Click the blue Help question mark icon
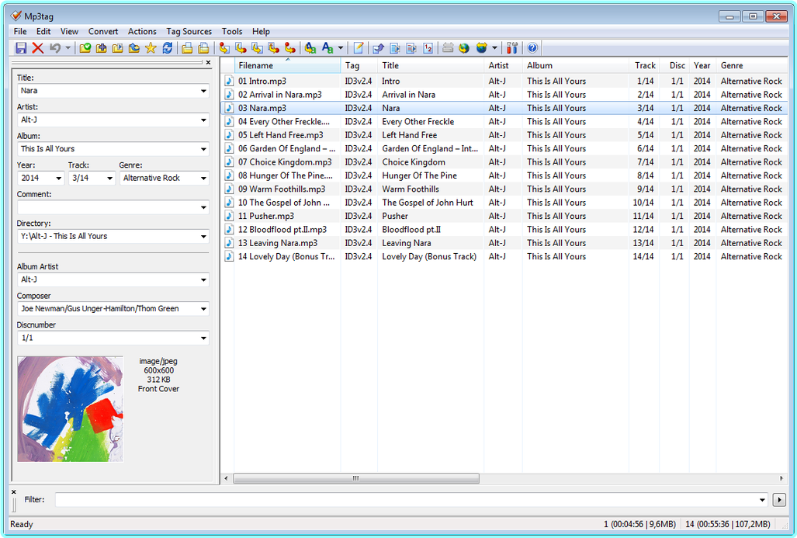This screenshot has height=538, width=797. (532, 48)
